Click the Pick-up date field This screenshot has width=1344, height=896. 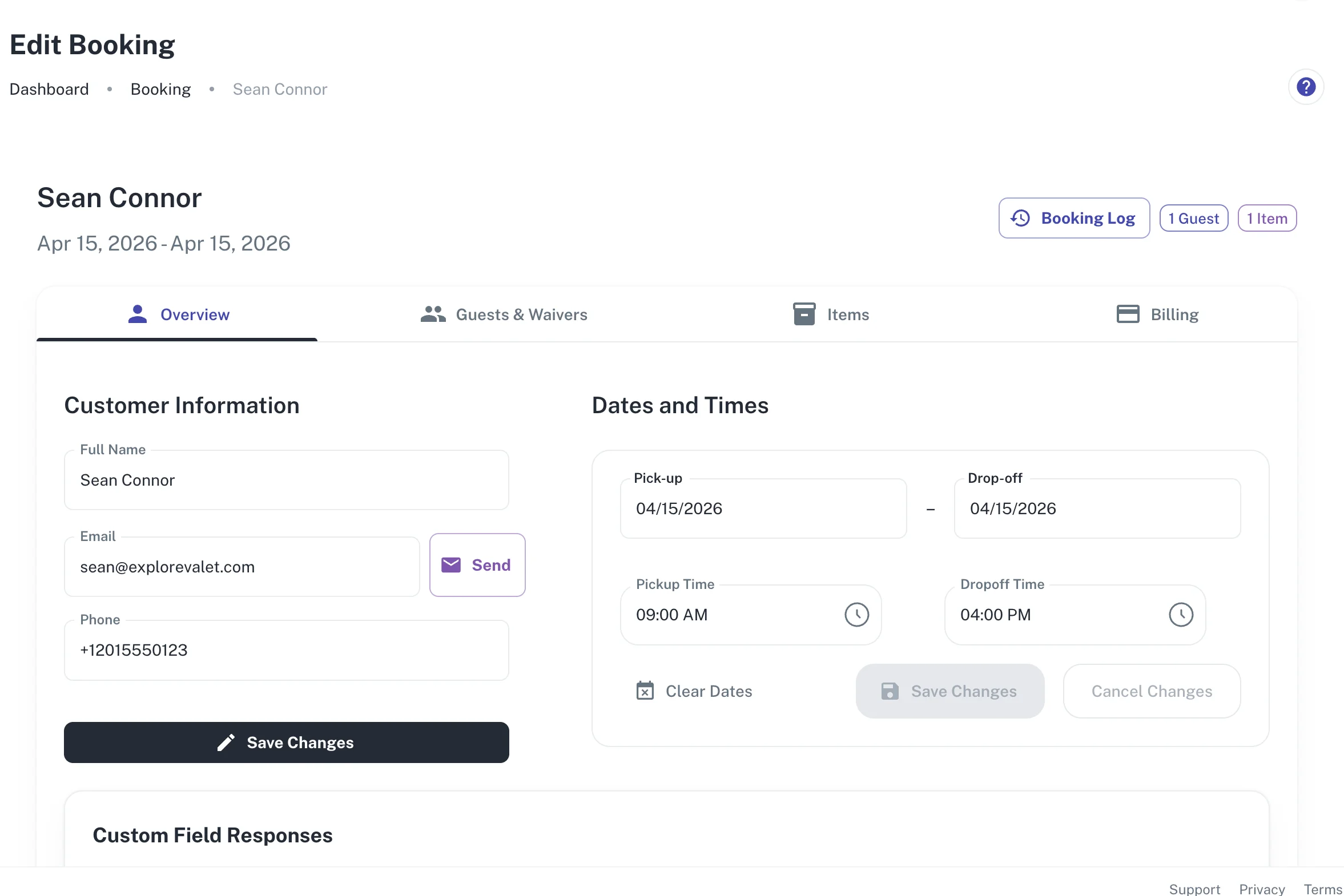coord(763,508)
